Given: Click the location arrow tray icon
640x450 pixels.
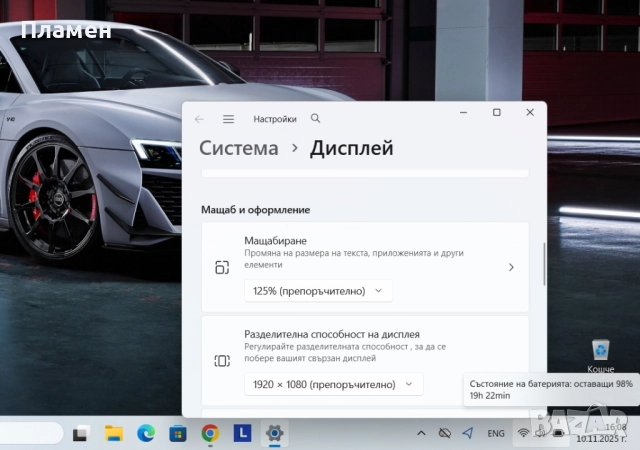Looking at the screenshot, I should 468,433.
